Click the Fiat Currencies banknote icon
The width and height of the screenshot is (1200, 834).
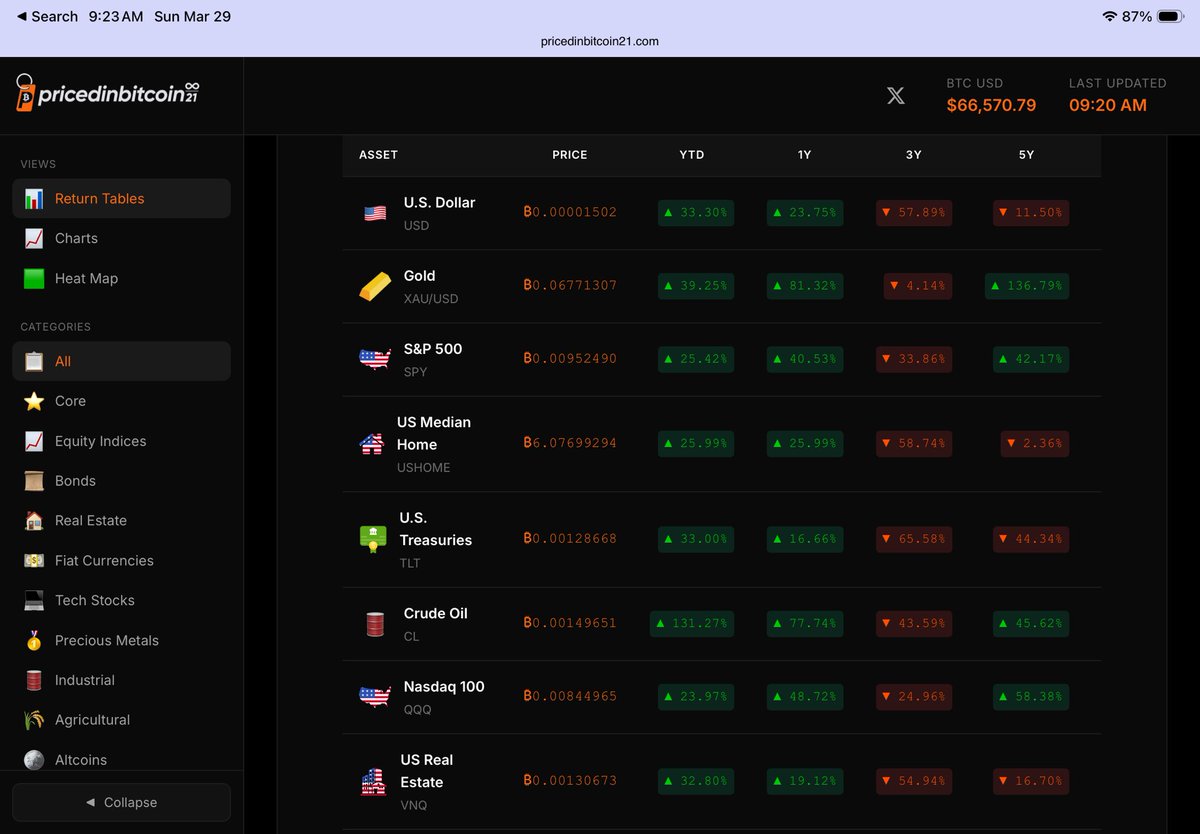[34, 561]
